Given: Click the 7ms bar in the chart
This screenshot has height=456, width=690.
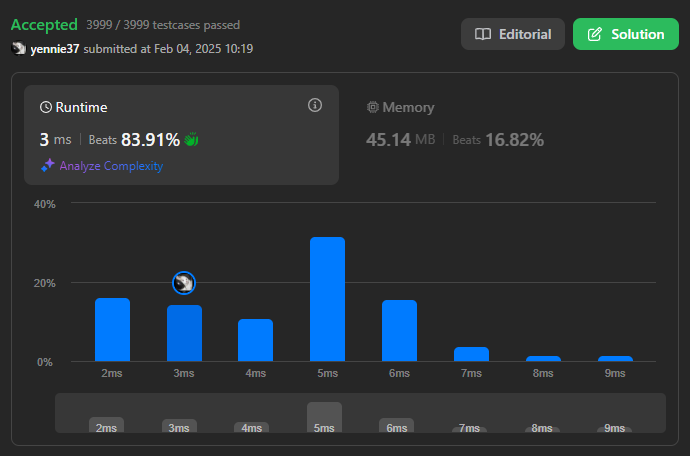Looking at the screenshot, I should click(x=471, y=354).
